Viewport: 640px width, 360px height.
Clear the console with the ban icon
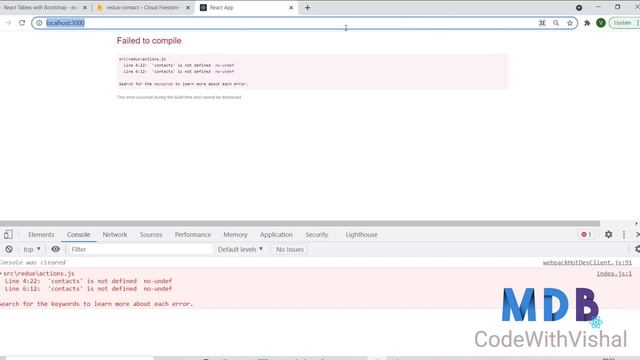coord(9,249)
